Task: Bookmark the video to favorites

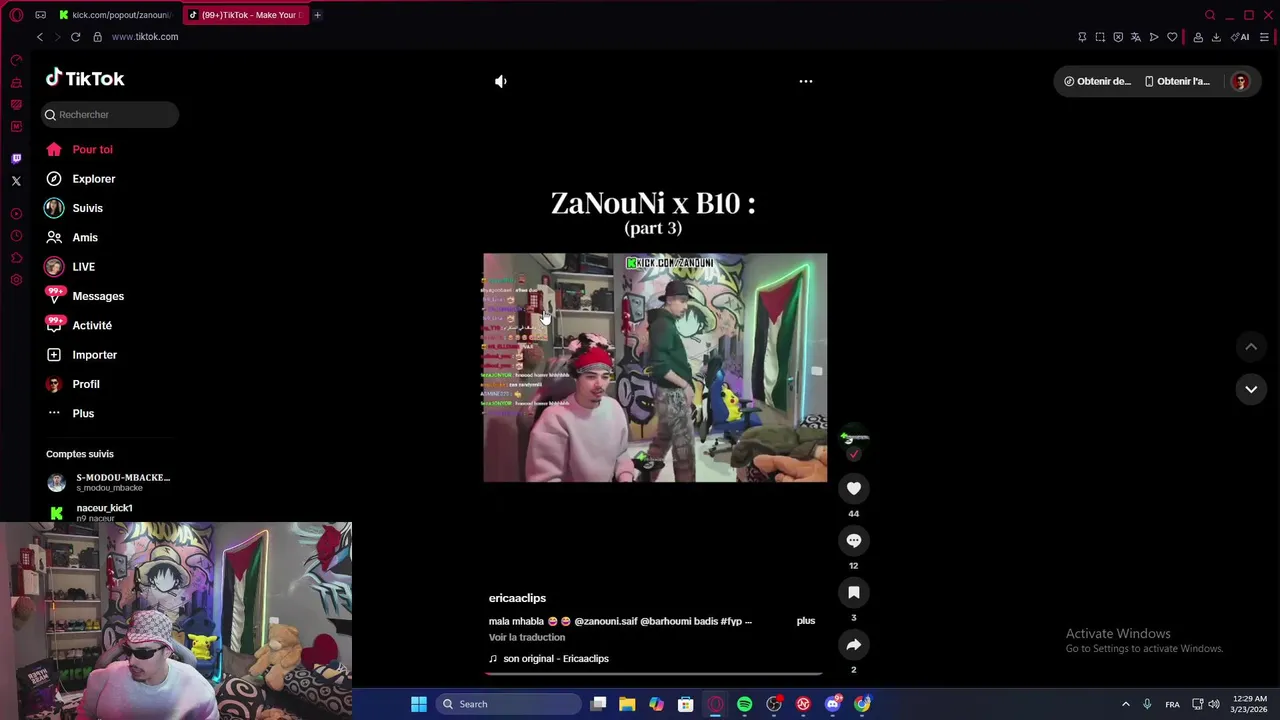Action: (854, 592)
